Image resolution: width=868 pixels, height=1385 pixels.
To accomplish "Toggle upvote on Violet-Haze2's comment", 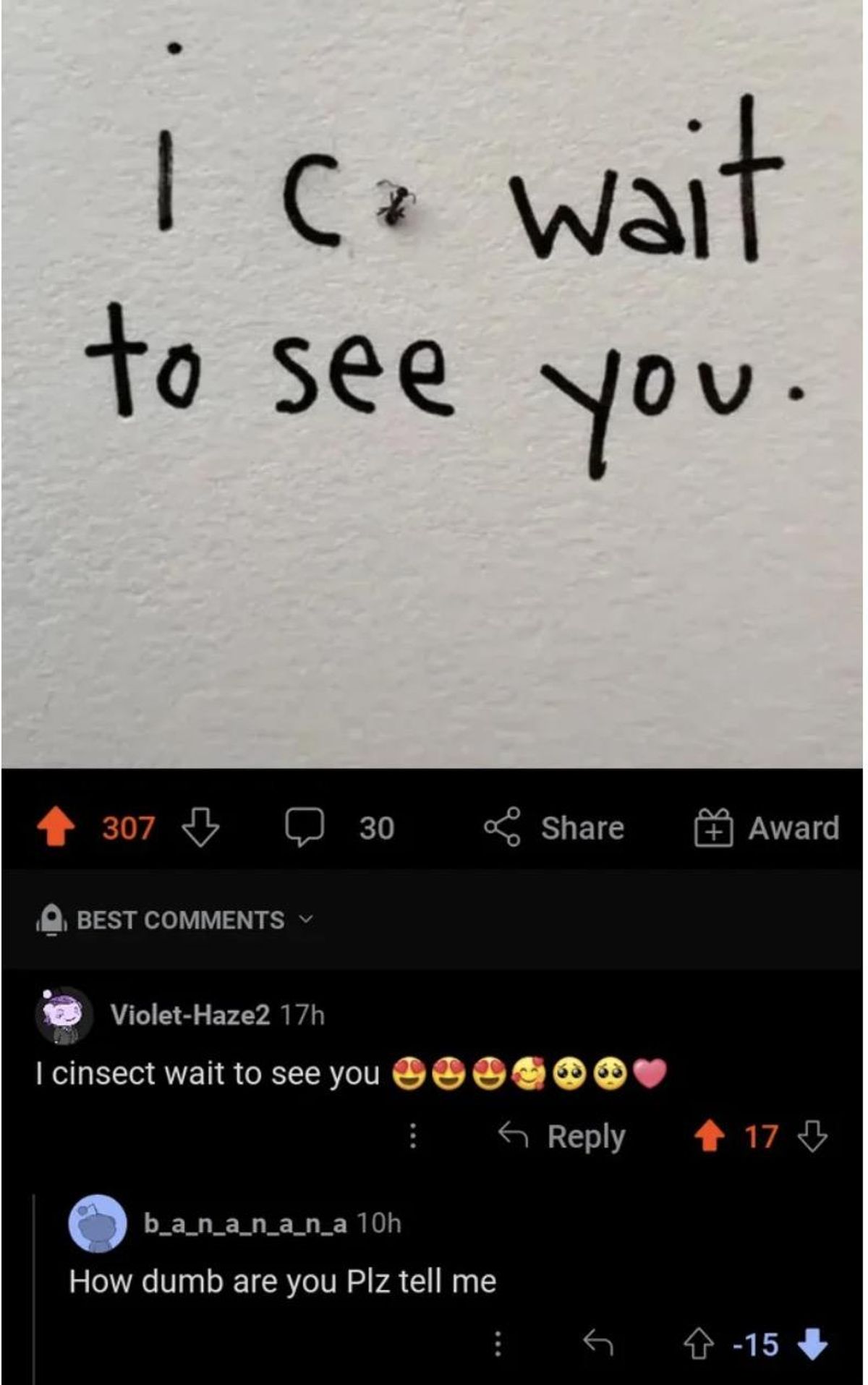I will click(x=710, y=1135).
